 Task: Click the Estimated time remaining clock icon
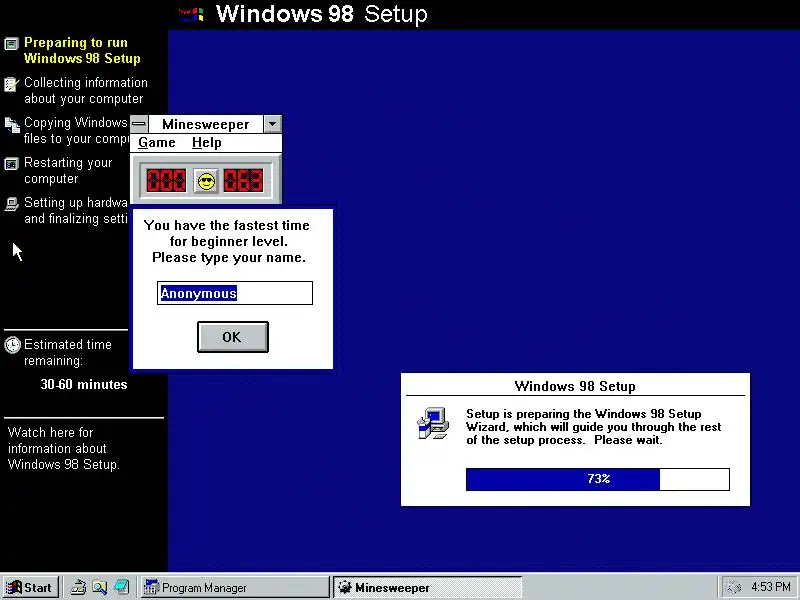pyautogui.click(x=12, y=345)
